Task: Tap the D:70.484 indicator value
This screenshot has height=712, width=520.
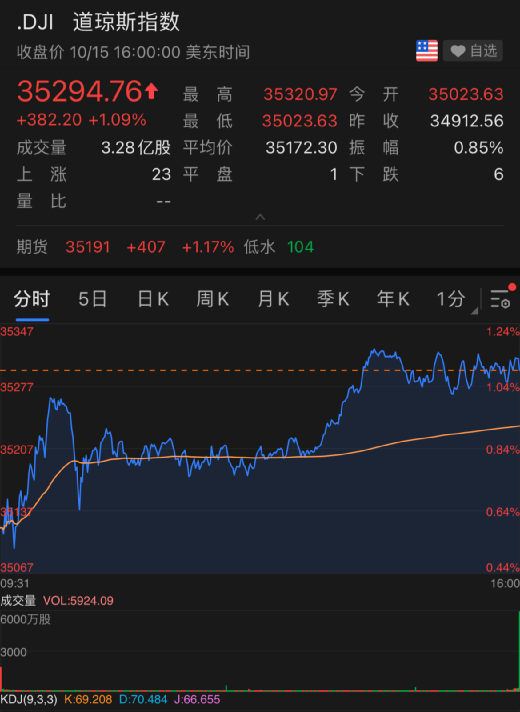Action: click(x=143, y=699)
